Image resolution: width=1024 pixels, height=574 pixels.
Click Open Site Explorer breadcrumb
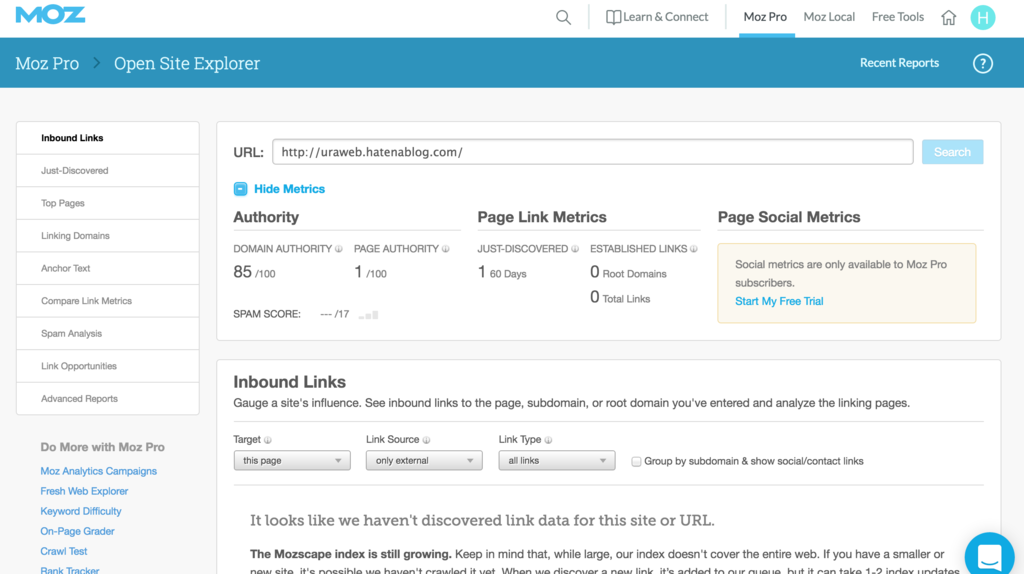coord(187,63)
